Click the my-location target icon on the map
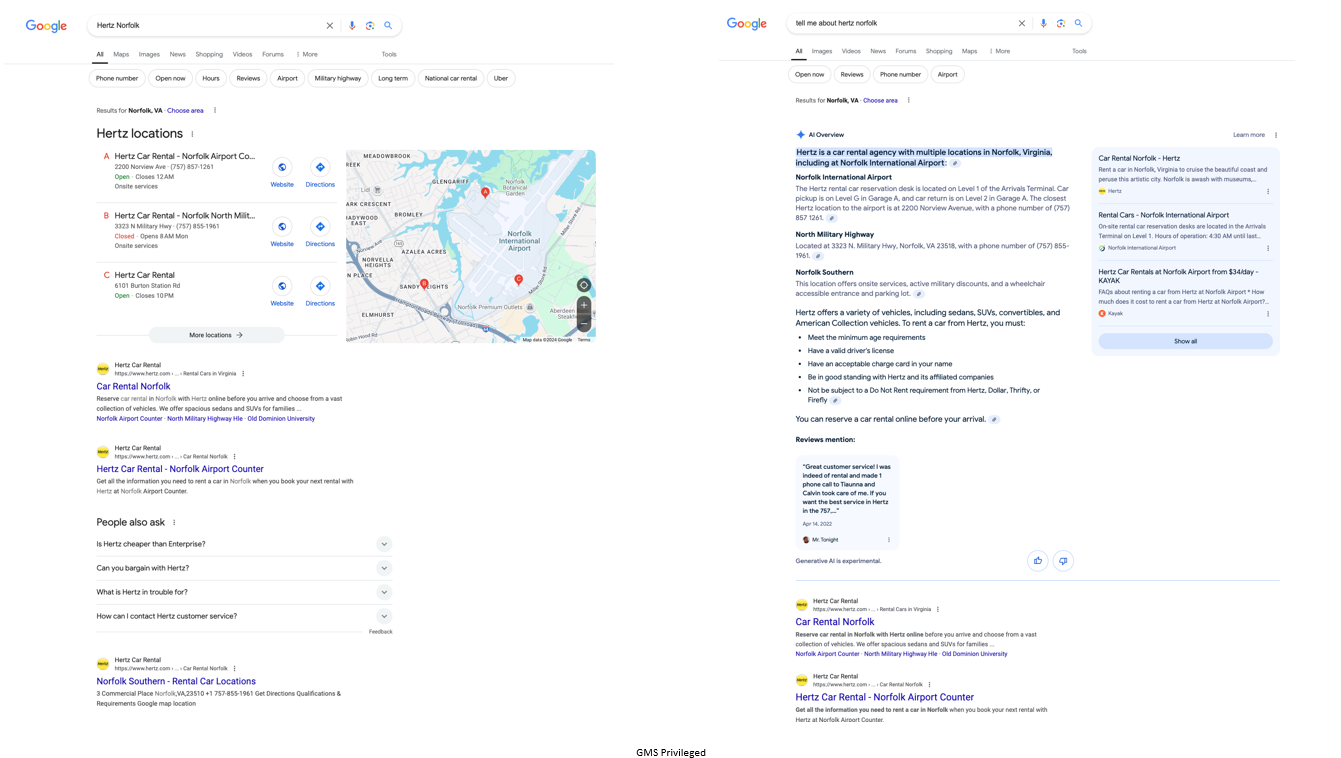 584,285
